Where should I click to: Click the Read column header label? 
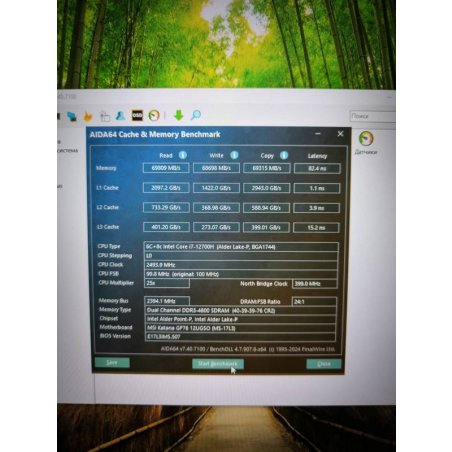pos(166,155)
